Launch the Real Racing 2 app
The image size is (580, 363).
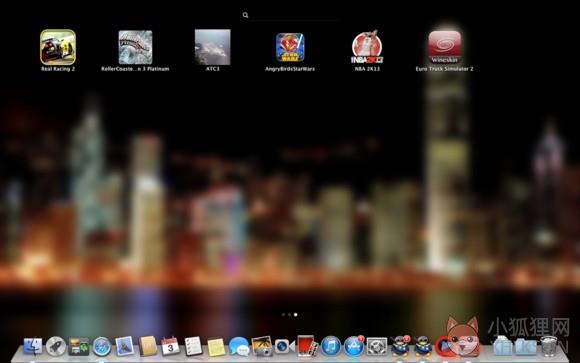58,47
